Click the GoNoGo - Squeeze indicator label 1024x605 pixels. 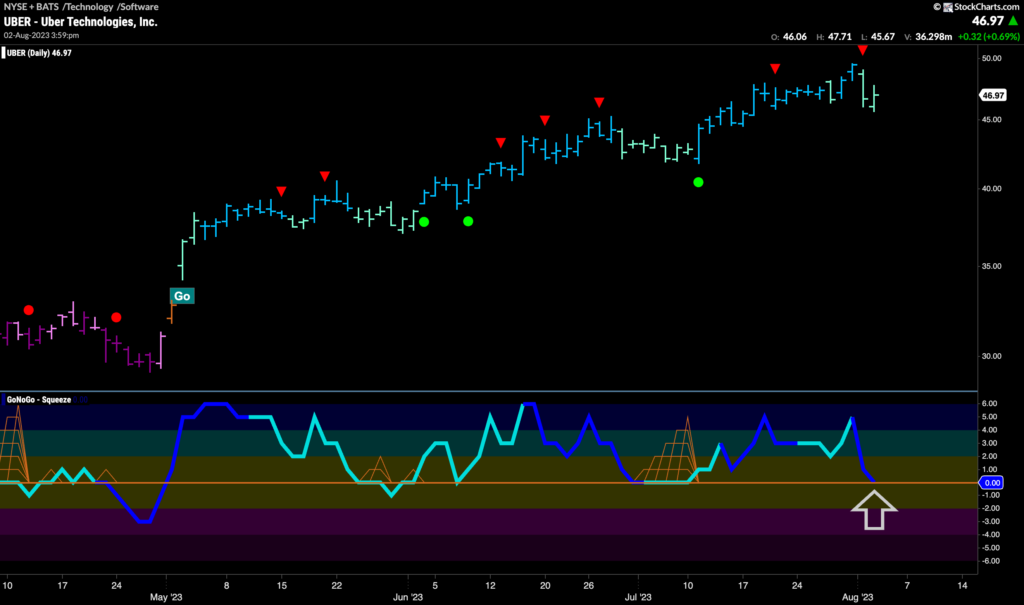coord(40,400)
